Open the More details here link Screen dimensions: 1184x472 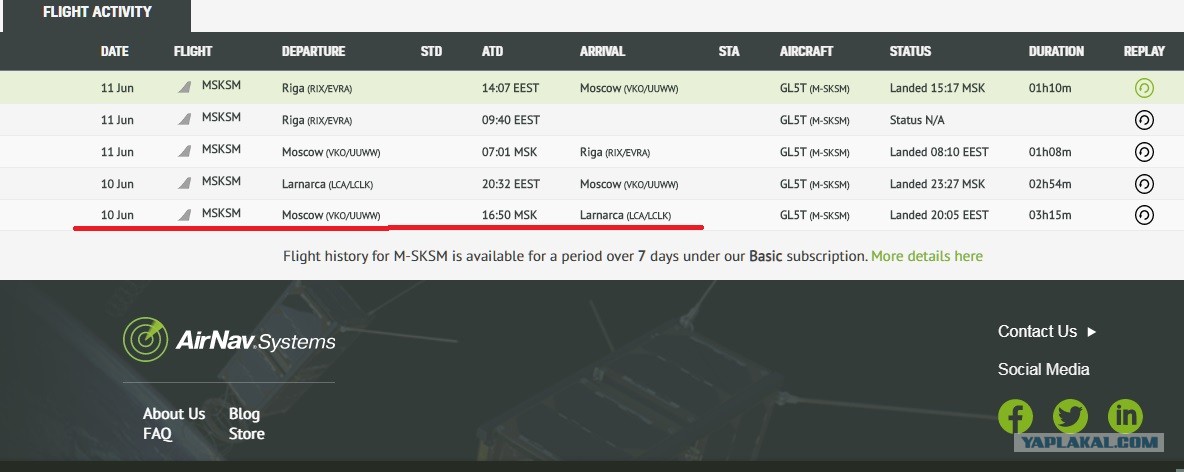click(927, 256)
